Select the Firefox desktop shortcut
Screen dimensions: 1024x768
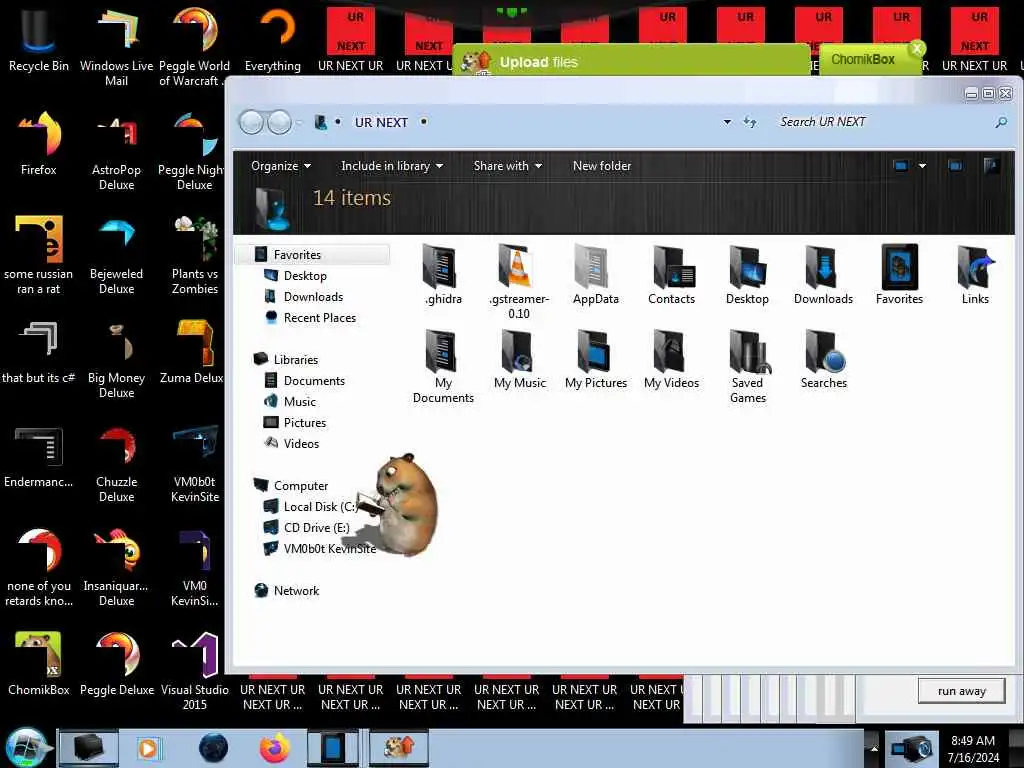(39, 143)
